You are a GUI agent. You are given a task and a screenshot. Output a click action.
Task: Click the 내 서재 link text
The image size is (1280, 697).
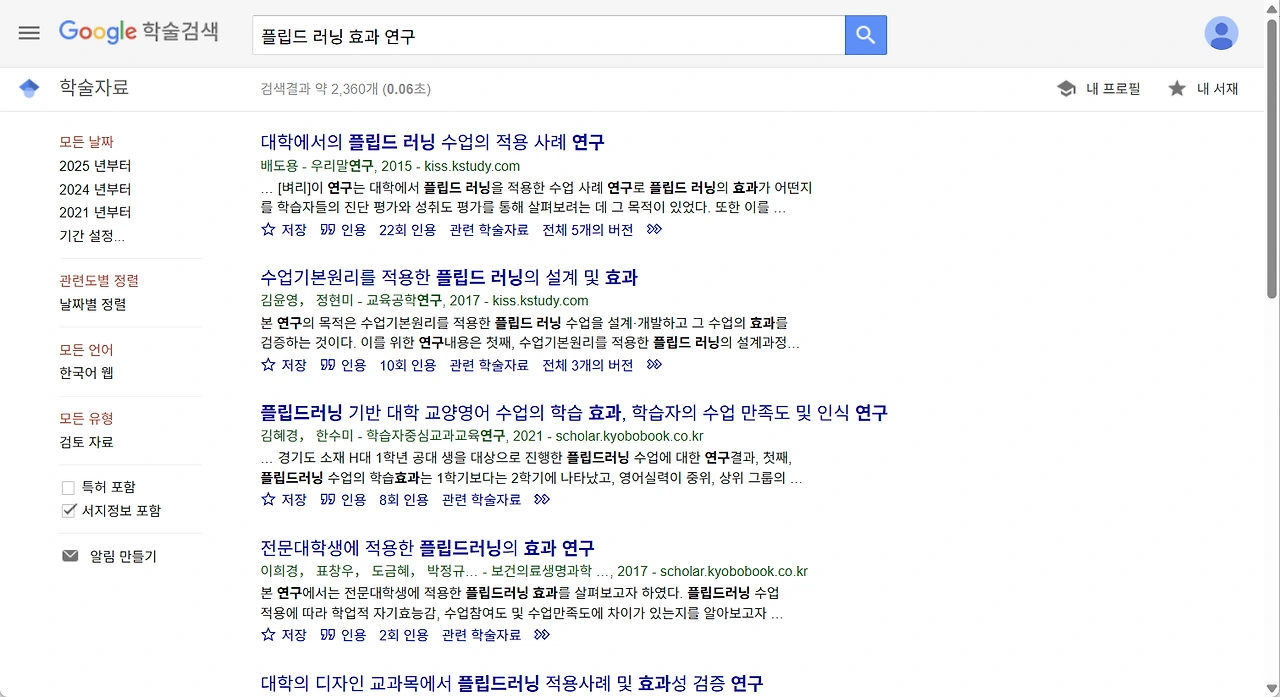(x=1217, y=89)
